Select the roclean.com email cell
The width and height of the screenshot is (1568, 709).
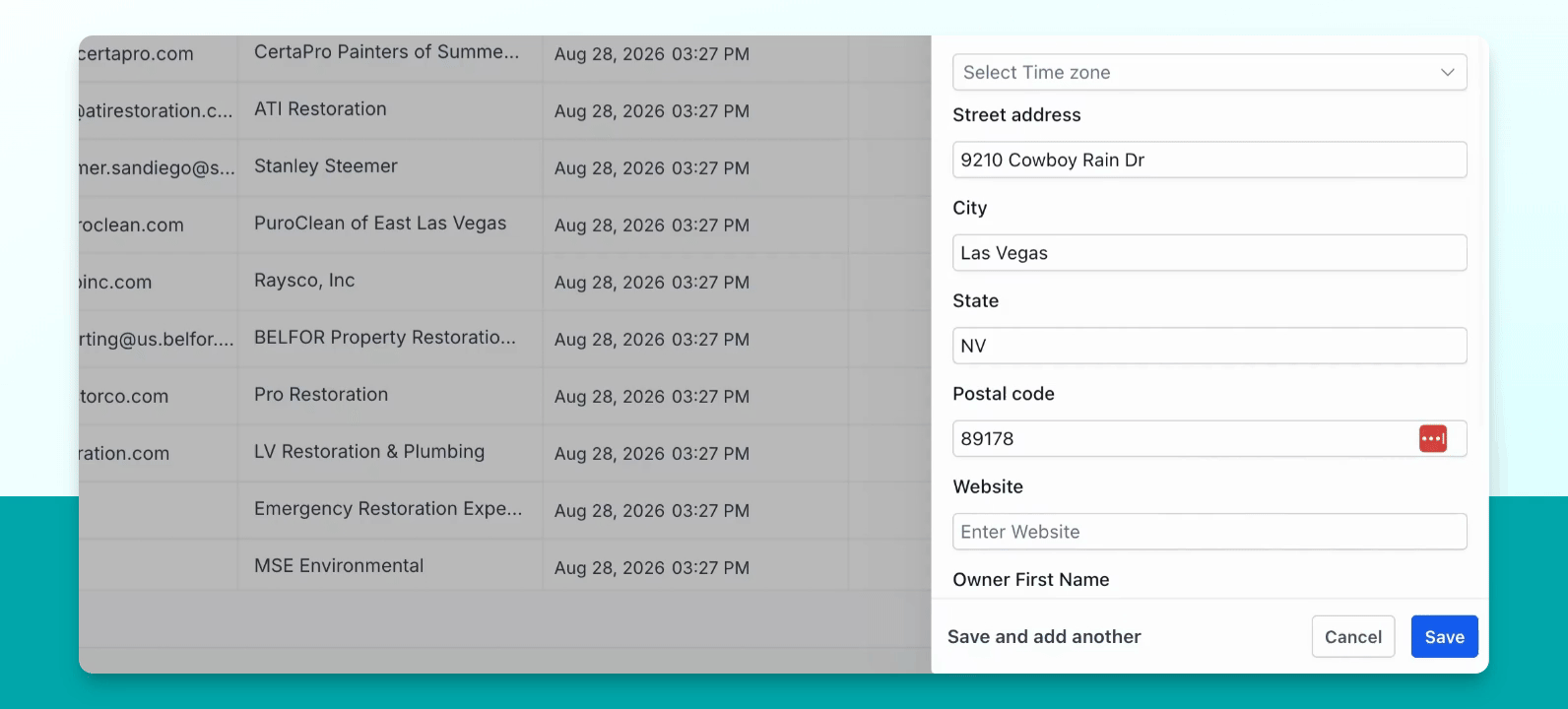point(131,226)
